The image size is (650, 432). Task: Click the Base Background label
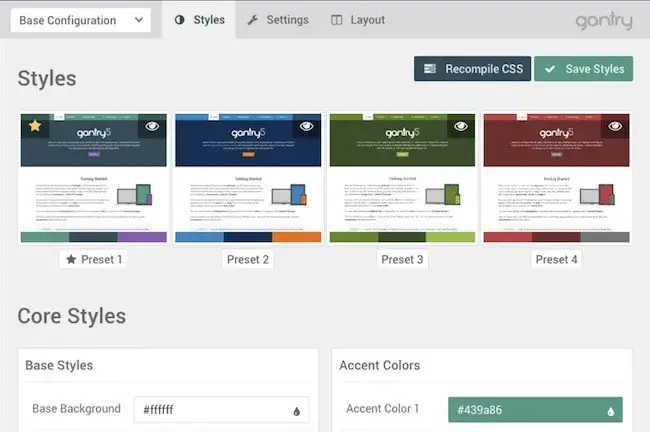point(76,409)
